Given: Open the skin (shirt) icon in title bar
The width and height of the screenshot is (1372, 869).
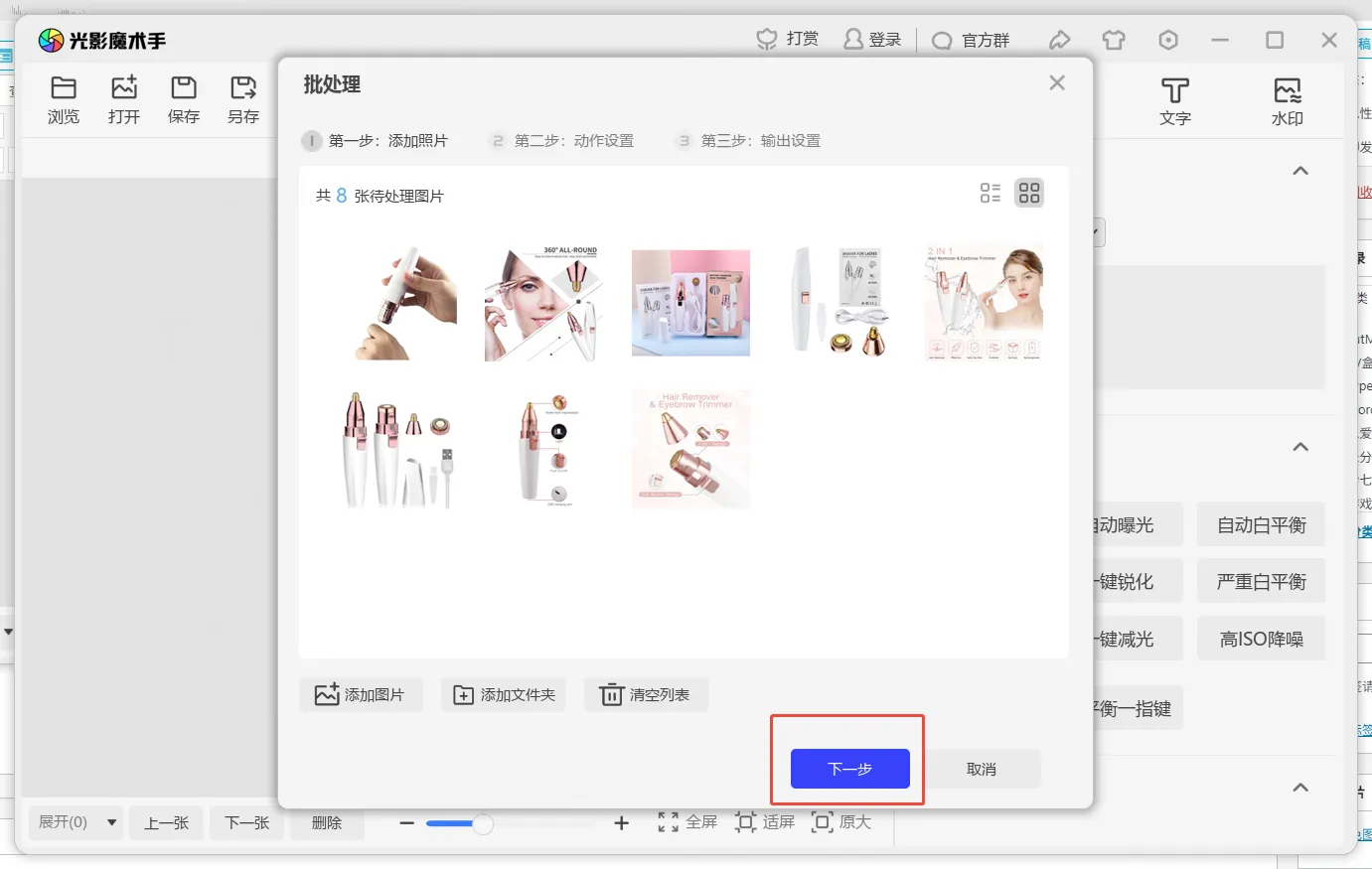Looking at the screenshot, I should [1114, 40].
